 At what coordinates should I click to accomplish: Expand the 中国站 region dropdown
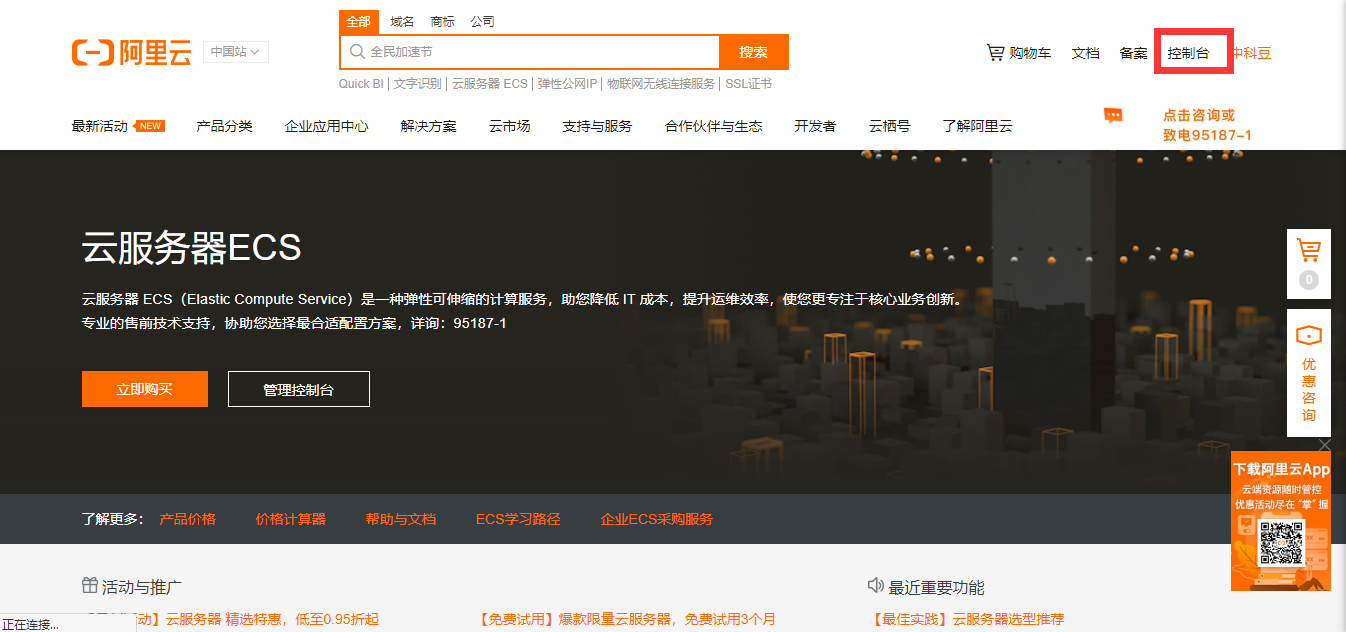click(x=235, y=52)
